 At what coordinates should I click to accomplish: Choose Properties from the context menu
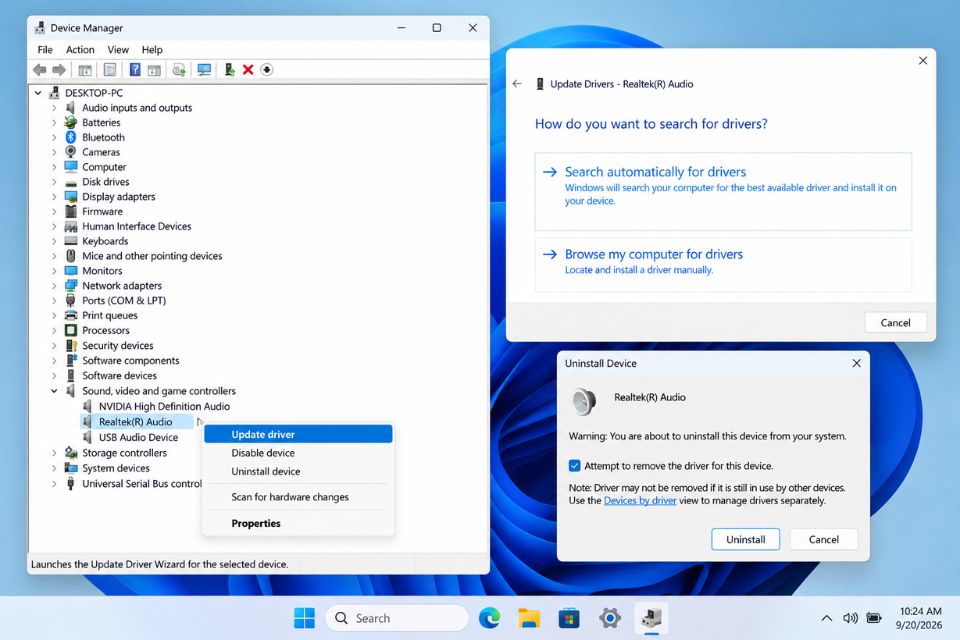(x=298, y=523)
